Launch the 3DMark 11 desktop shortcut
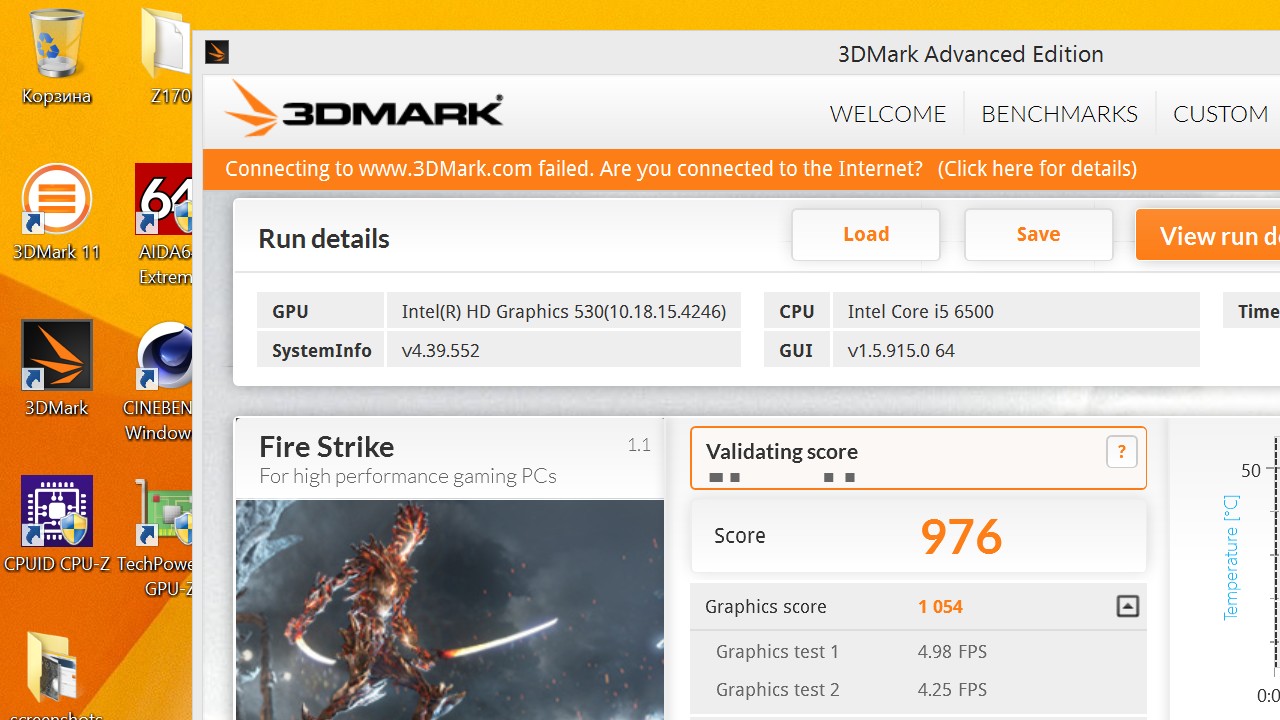1280x720 pixels. [56, 212]
